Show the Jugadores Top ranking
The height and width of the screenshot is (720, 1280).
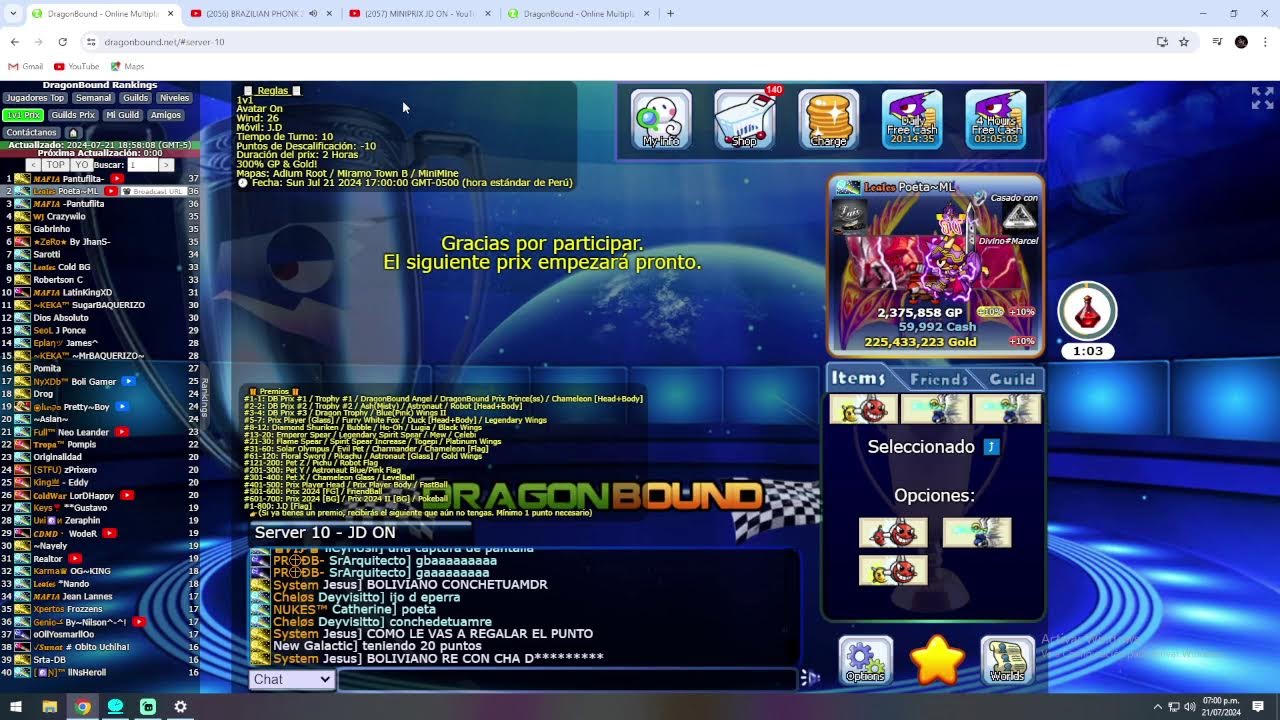[35, 98]
